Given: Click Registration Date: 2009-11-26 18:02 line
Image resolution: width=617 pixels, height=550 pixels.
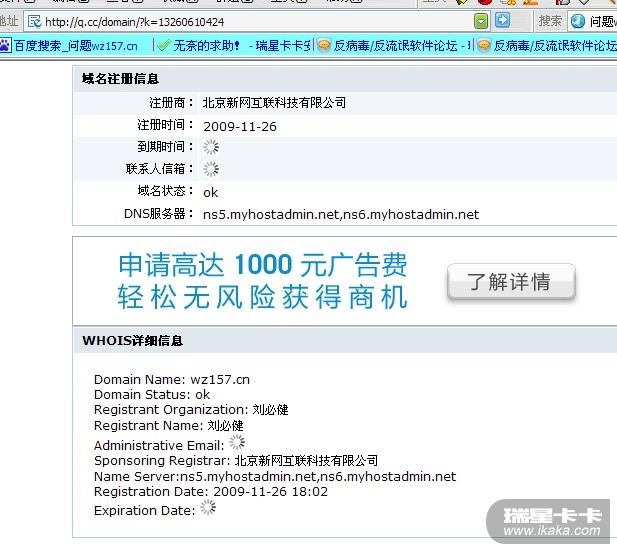Looking at the screenshot, I should (x=211, y=492).
